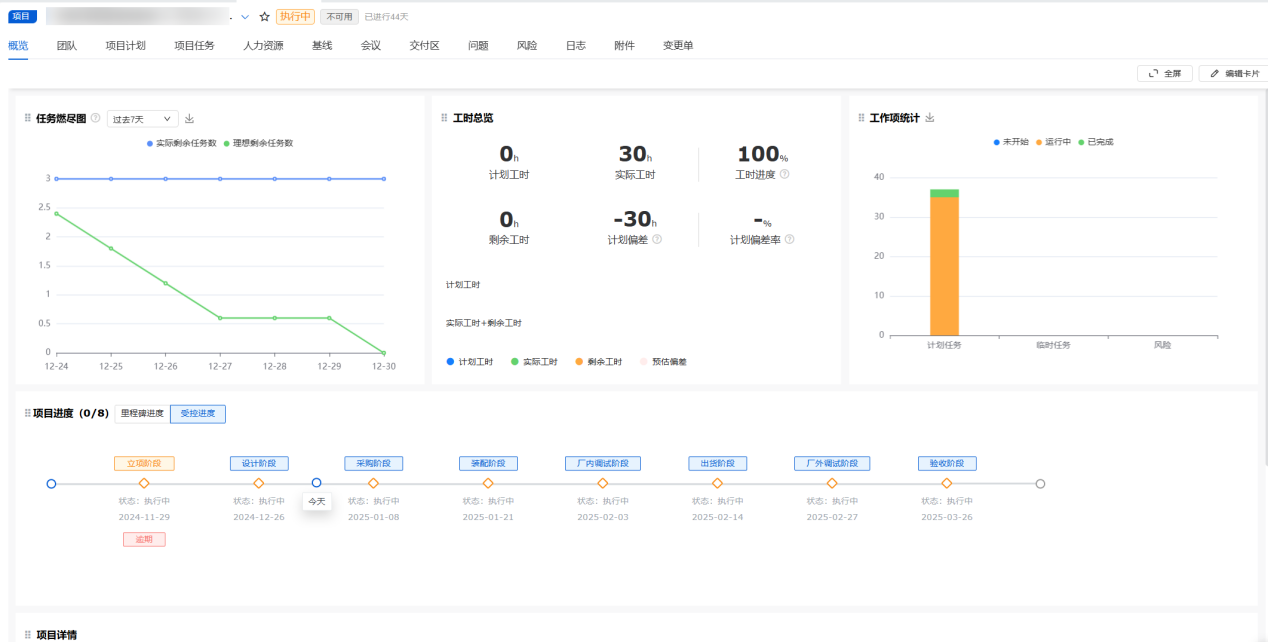Grab the 工时总览 card drag handle
1268x642 pixels.
click(444, 118)
